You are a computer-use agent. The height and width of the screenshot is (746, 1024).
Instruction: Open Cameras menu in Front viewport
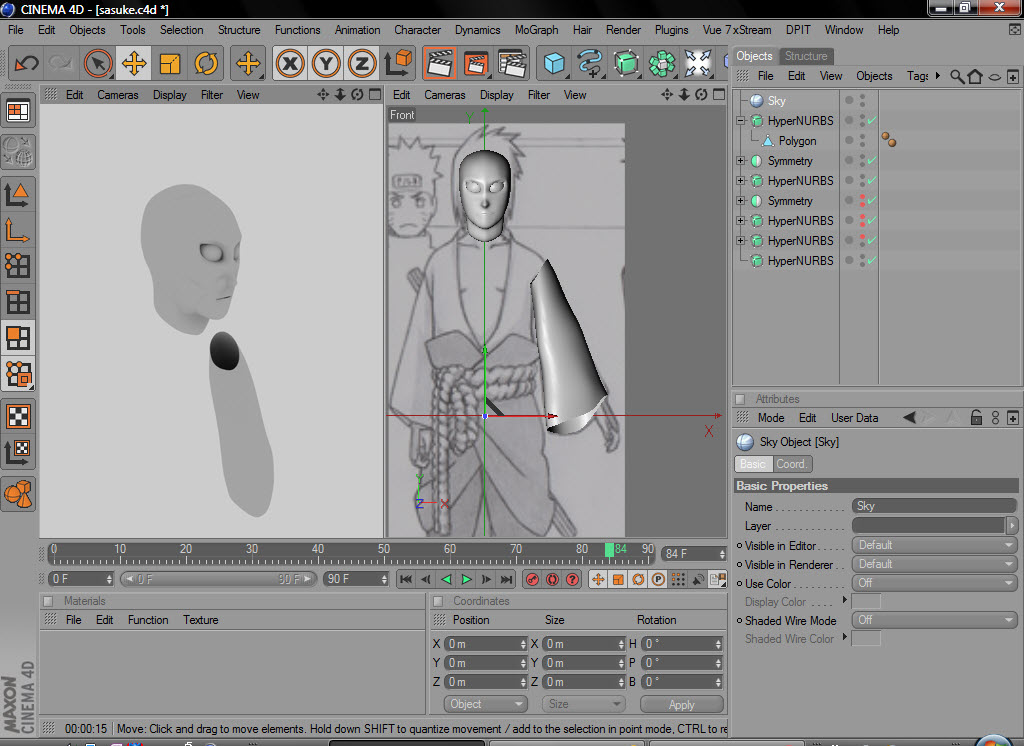tap(445, 95)
